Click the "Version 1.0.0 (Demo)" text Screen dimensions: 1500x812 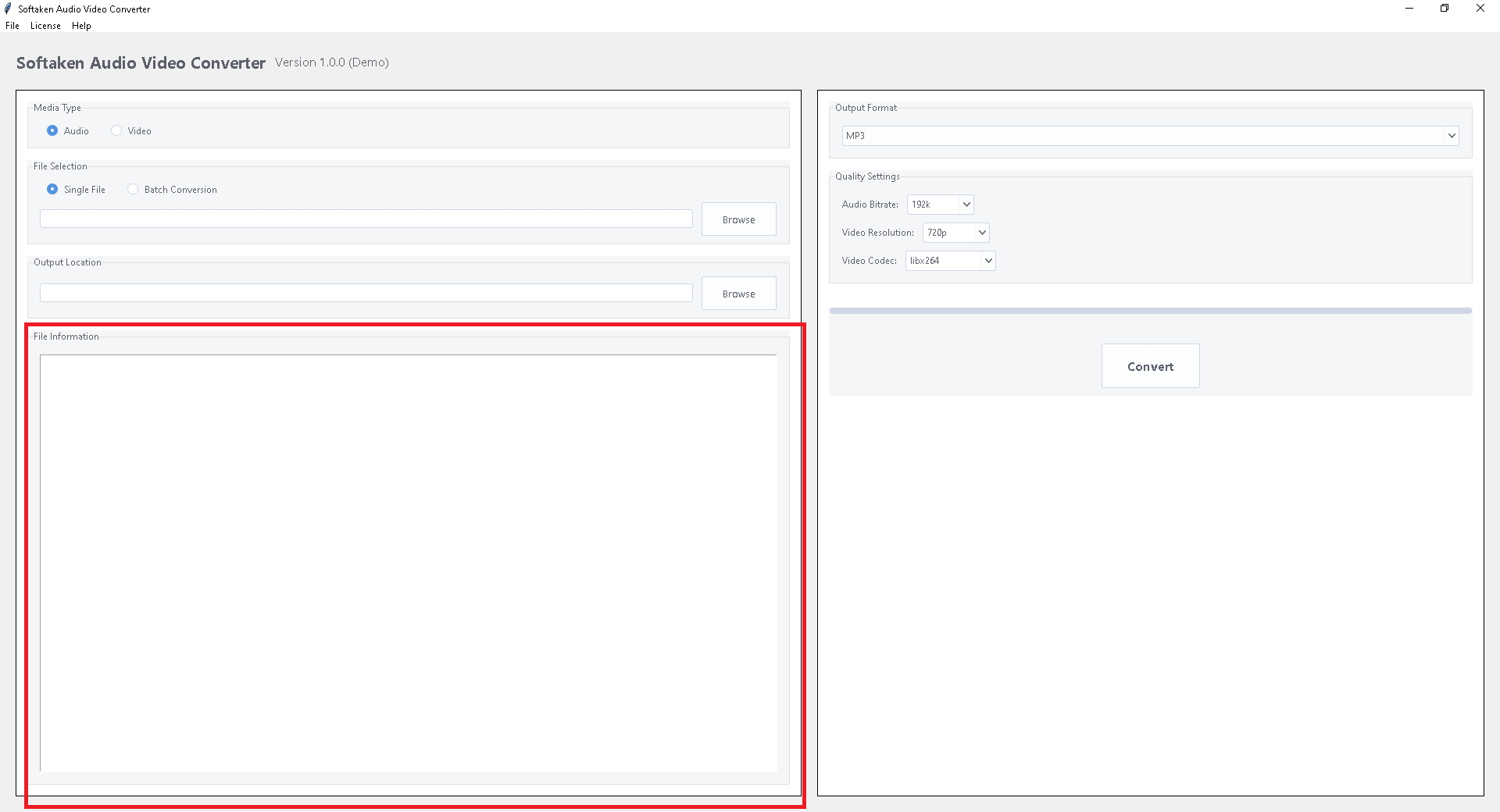[332, 62]
